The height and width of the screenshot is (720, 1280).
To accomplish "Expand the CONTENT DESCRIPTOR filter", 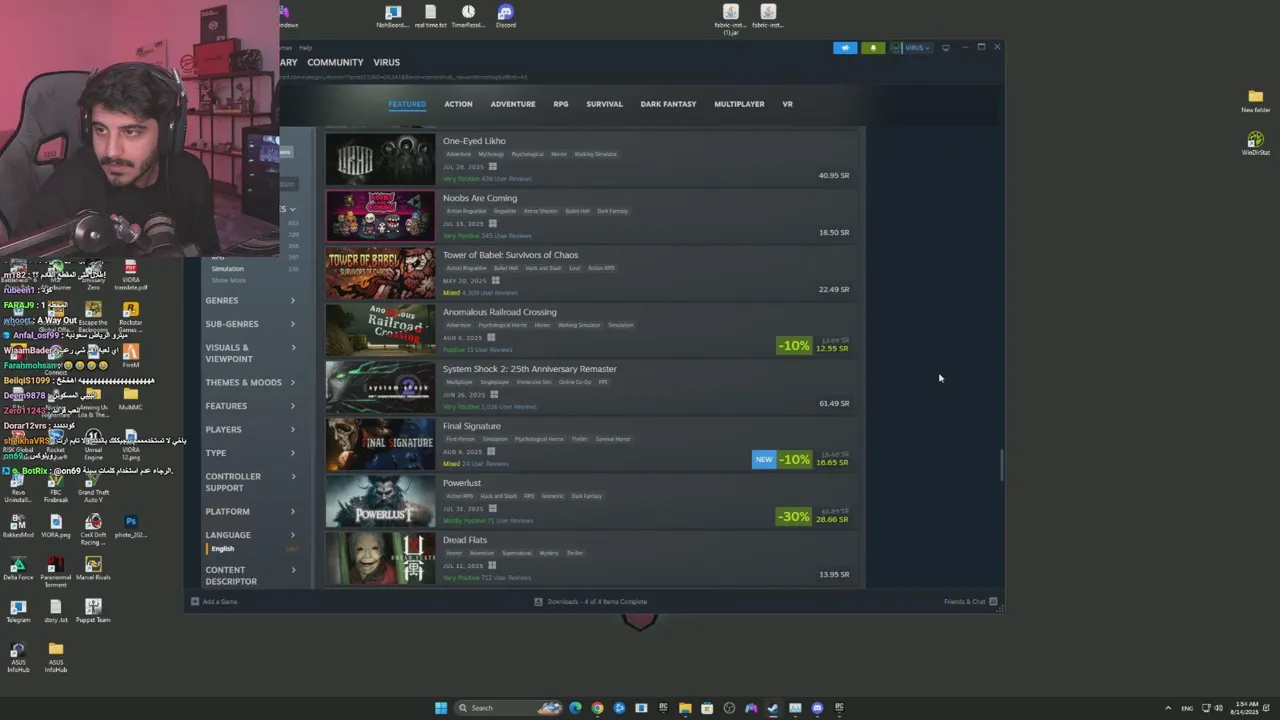I will coord(250,575).
